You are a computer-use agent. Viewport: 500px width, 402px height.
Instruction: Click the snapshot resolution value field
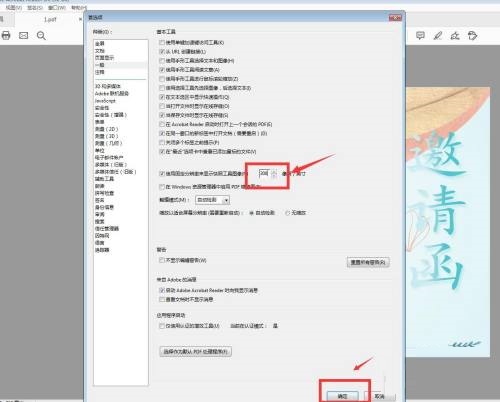click(264, 173)
